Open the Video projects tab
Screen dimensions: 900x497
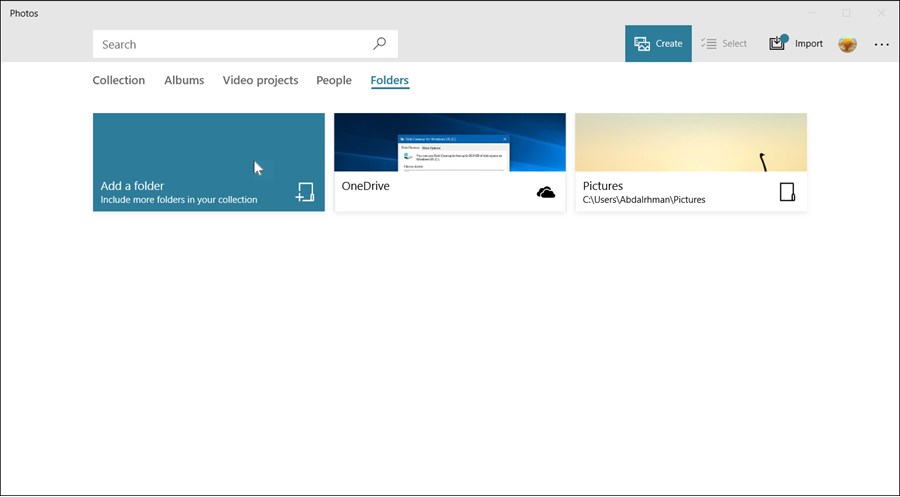261,80
